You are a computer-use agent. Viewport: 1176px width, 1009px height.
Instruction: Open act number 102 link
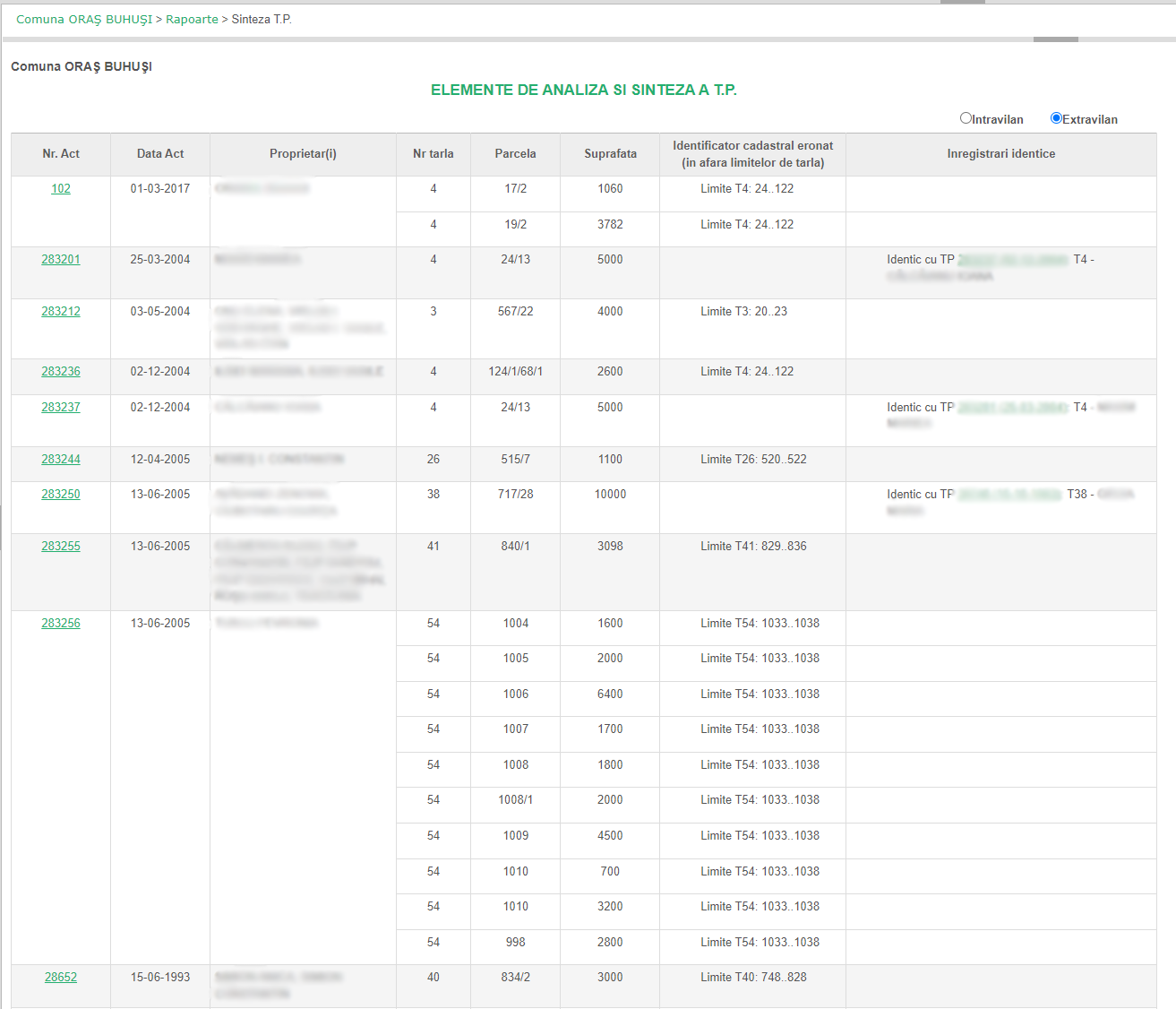point(61,189)
